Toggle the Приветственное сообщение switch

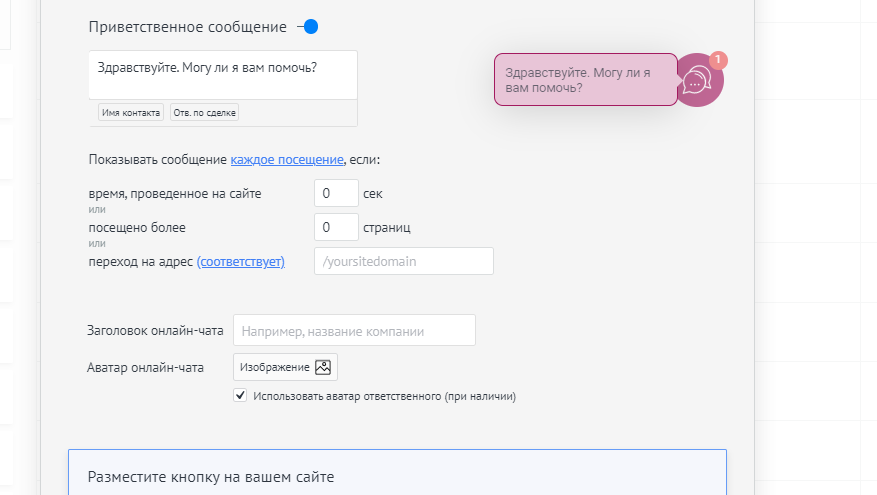pyautogui.click(x=308, y=27)
